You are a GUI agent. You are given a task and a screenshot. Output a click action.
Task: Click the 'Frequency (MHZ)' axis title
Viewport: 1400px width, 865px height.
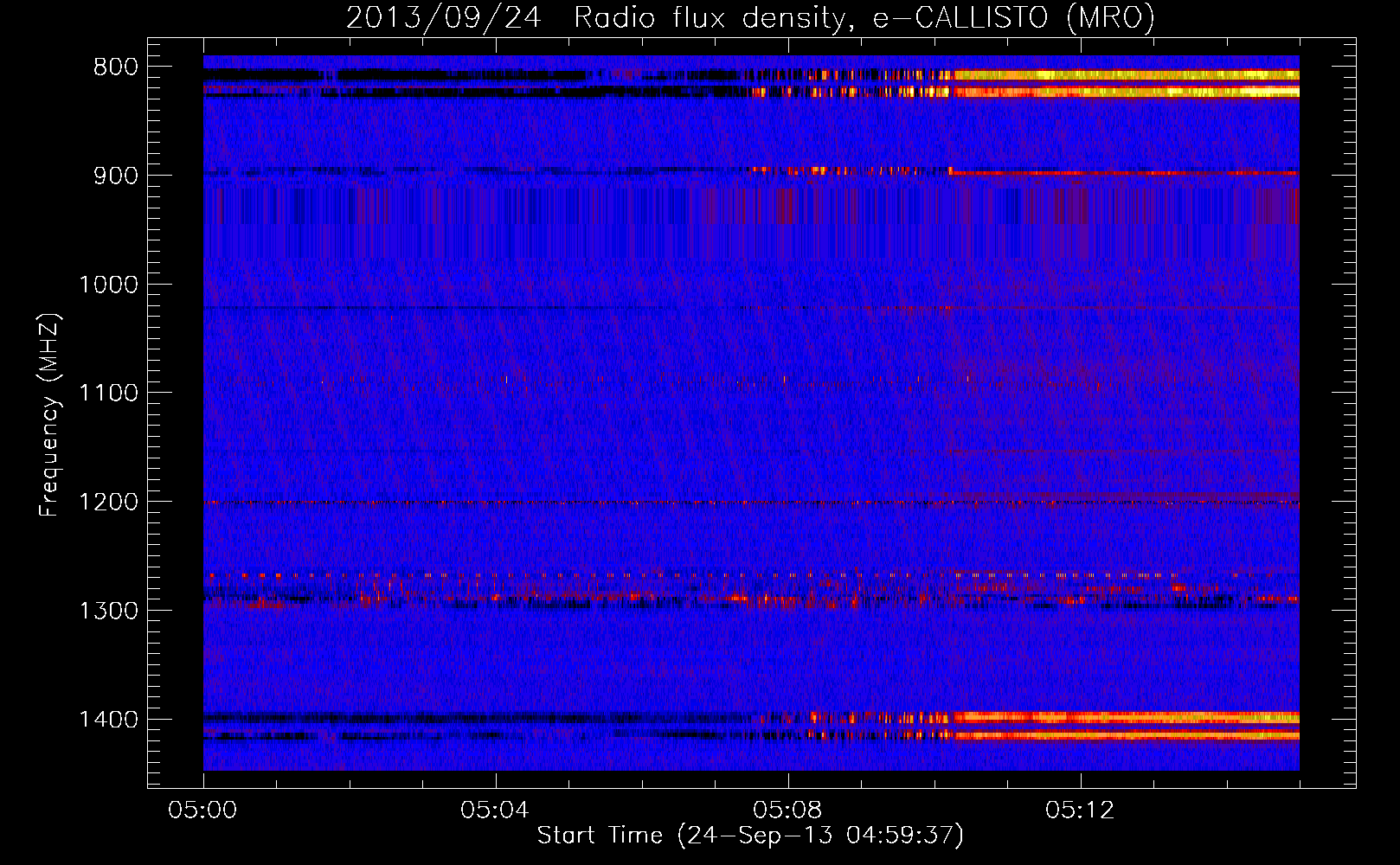click(50, 415)
